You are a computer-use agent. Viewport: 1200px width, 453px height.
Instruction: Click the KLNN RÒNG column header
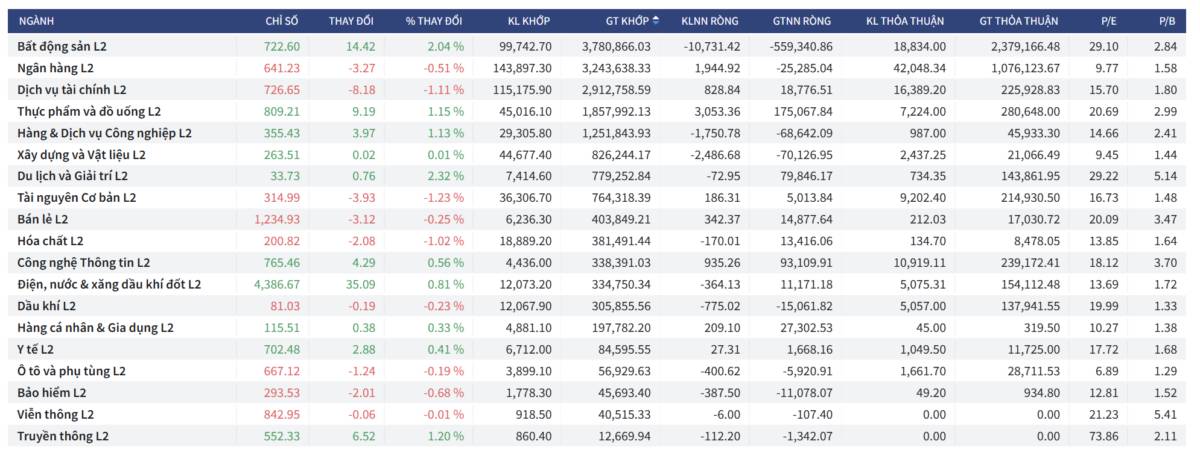(x=710, y=20)
